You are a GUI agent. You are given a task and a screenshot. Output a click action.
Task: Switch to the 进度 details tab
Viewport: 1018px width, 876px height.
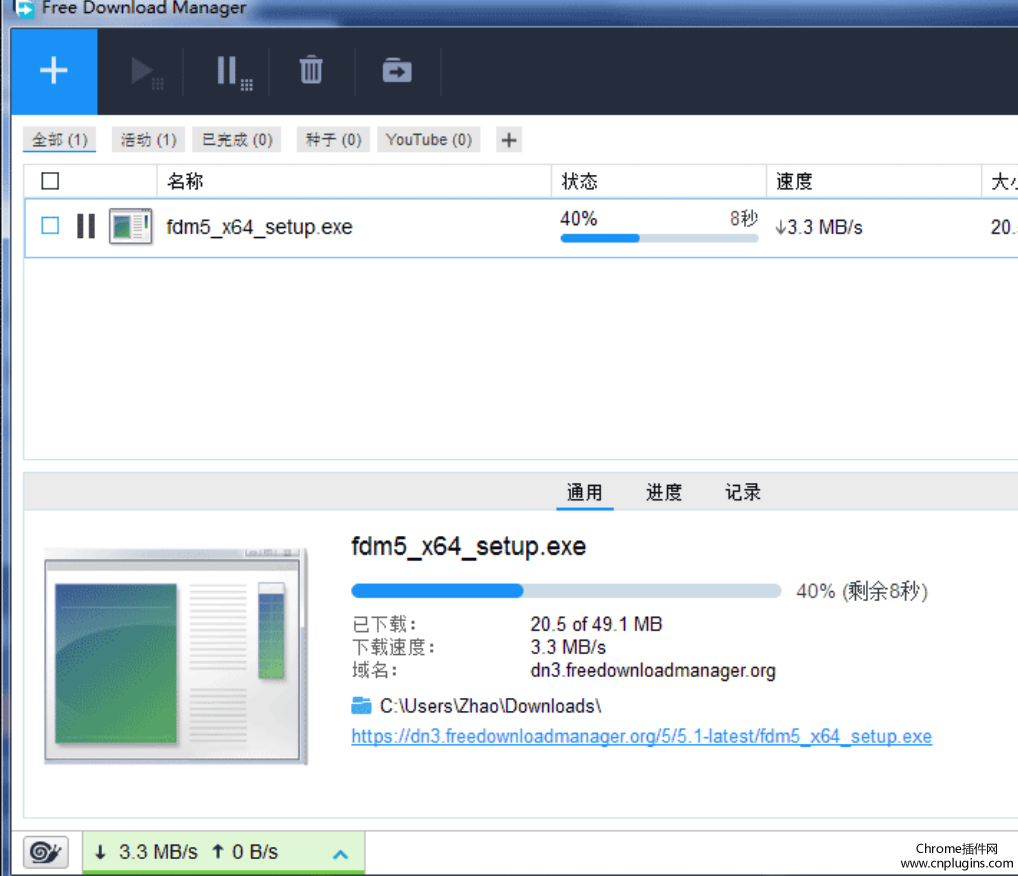click(664, 492)
